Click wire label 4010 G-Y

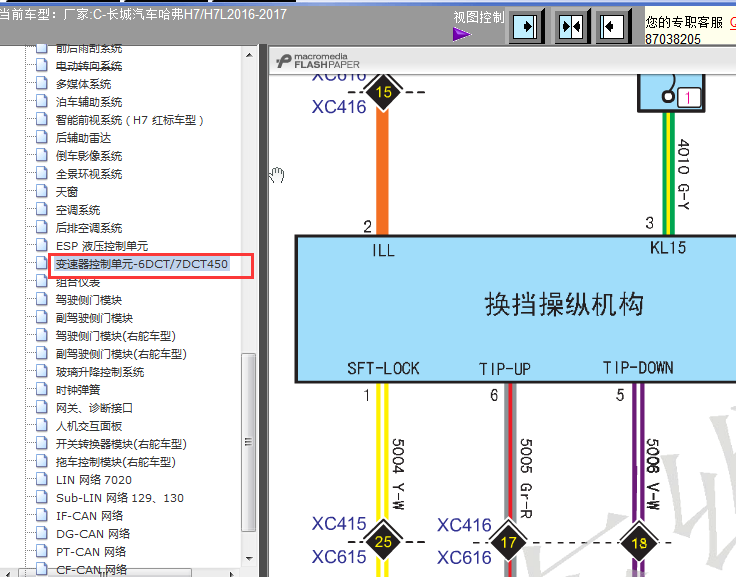click(683, 174)
